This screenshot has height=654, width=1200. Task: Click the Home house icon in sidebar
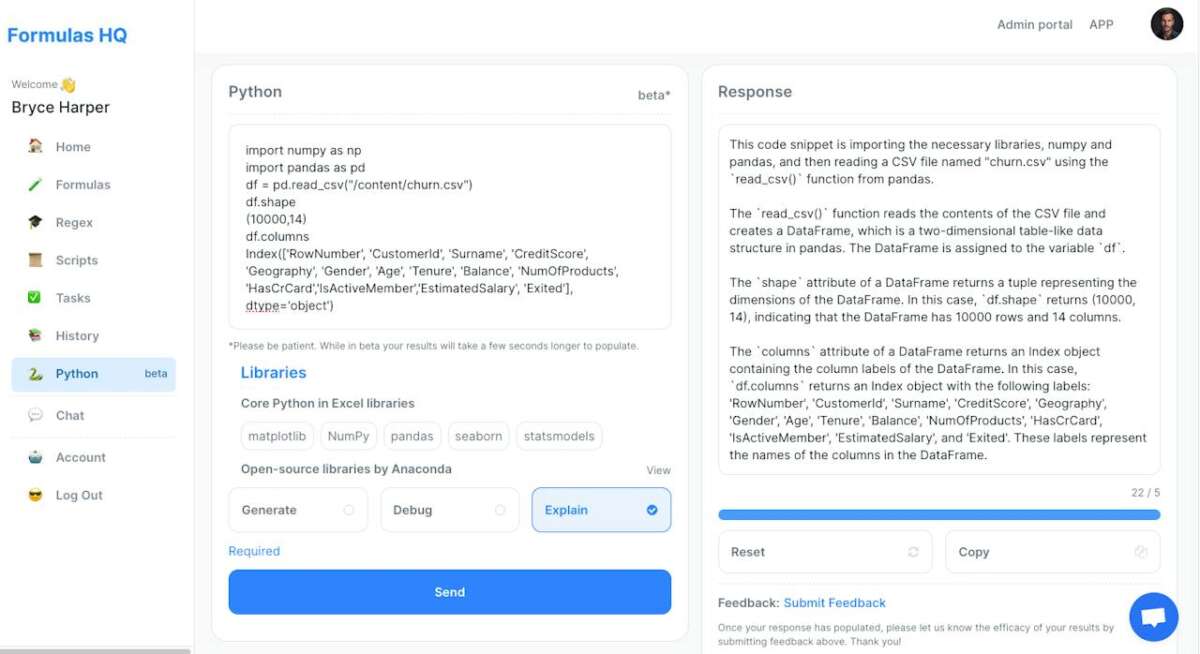tap(36, 146)
